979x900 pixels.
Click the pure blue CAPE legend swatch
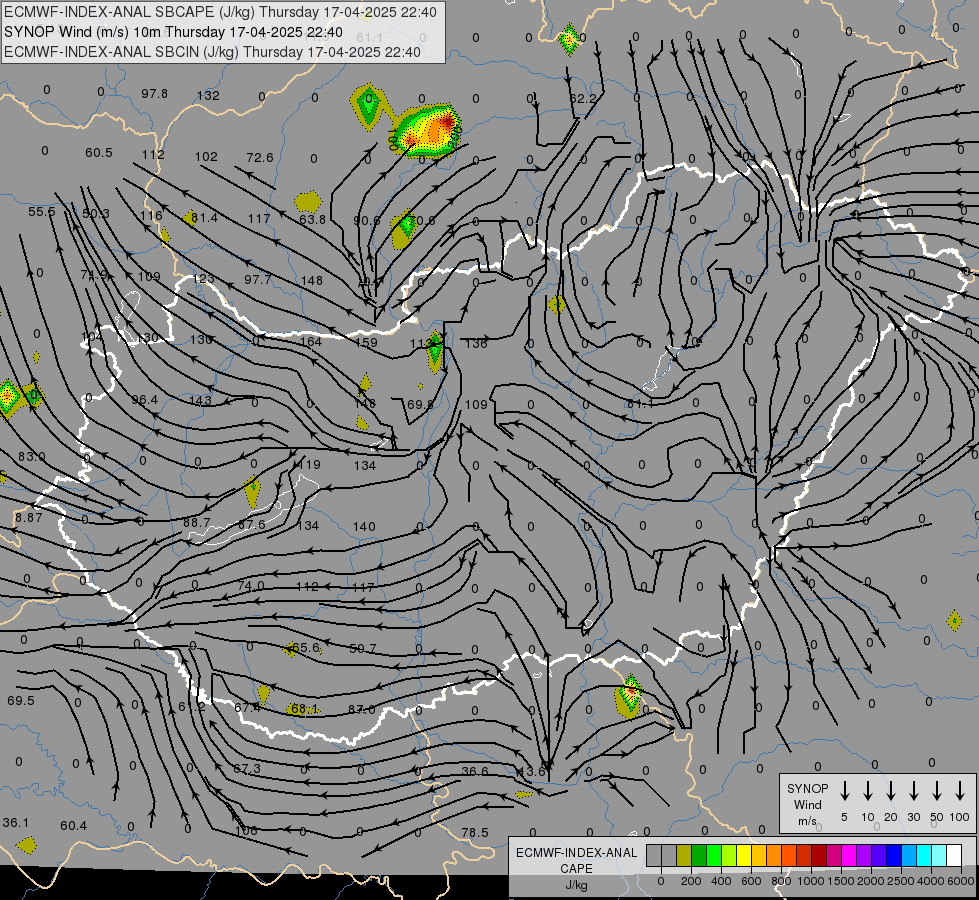click(894, 856)
